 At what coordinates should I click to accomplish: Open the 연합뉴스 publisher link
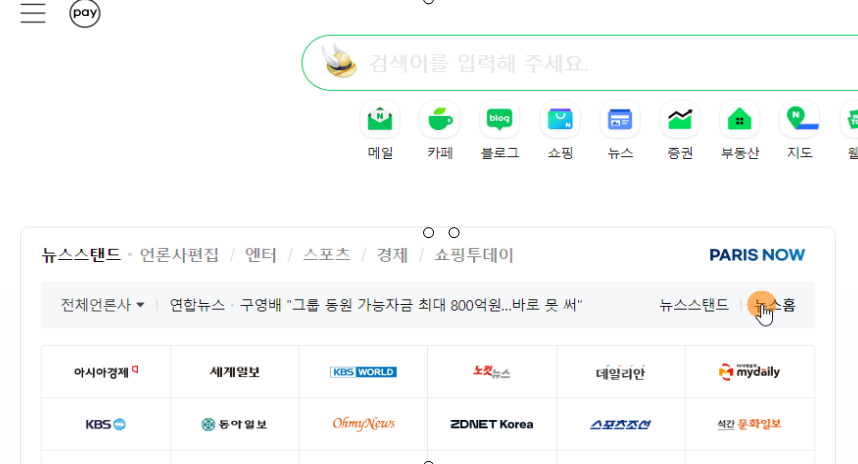coord(197,305)
